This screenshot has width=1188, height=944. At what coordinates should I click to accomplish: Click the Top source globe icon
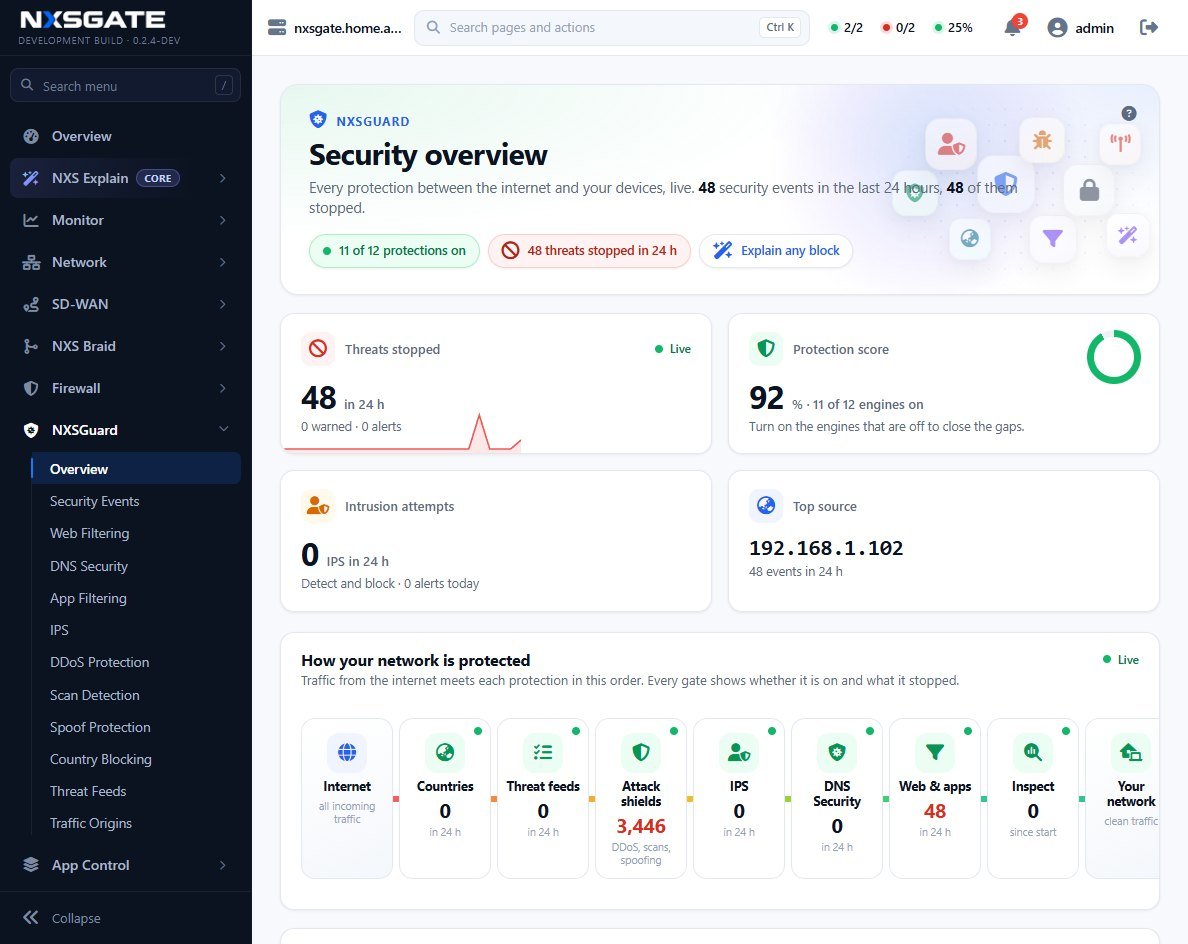click(x=766, y=505)
